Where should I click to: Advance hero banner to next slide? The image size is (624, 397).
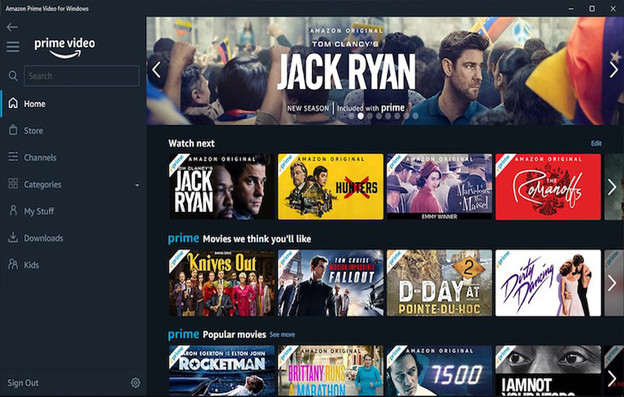click(613, 70)
